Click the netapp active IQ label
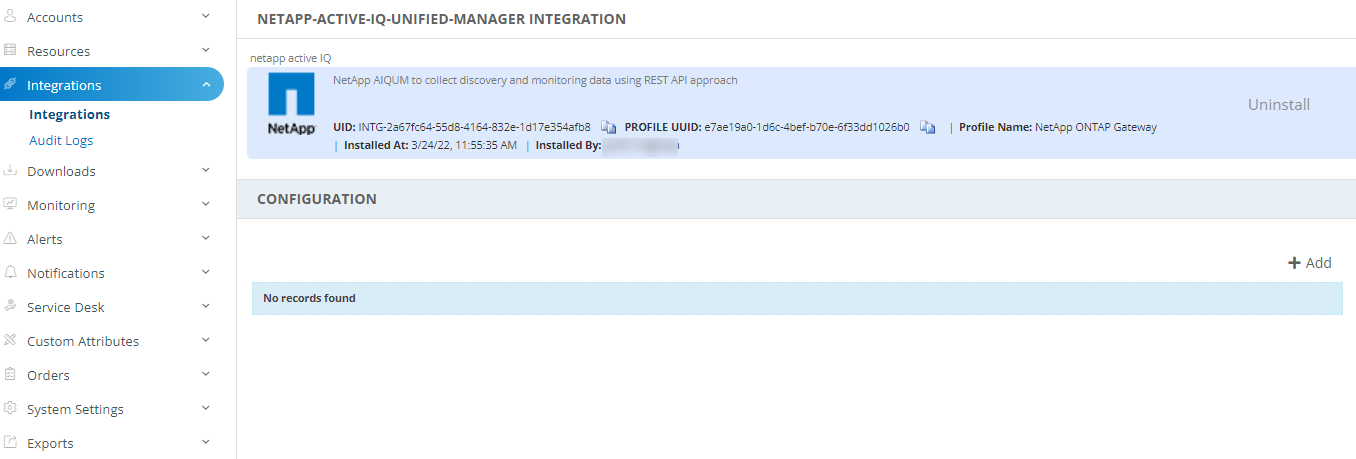Viewport: 1356px width, 459px height. [x=290, y=58]
